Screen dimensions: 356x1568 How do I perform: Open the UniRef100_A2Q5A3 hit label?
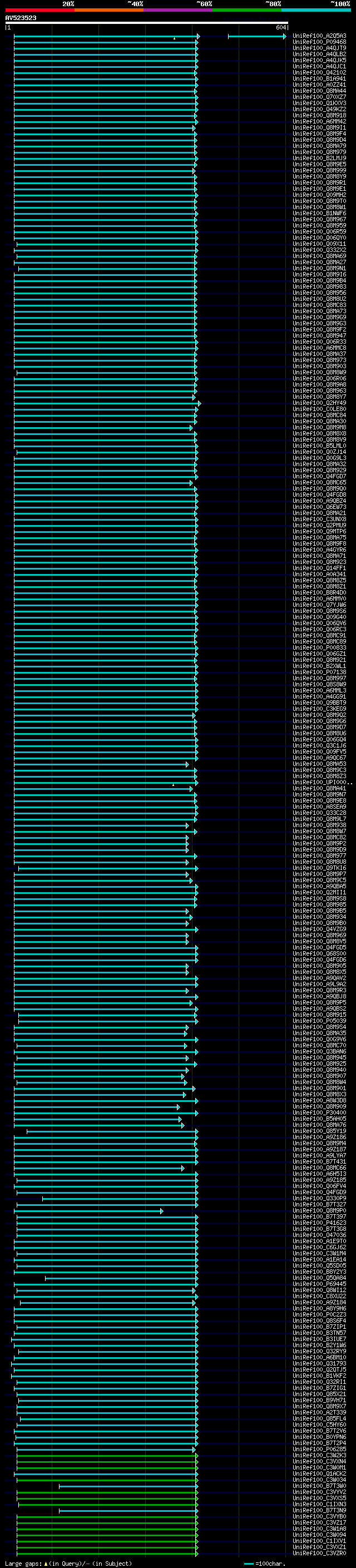point(319,37)
